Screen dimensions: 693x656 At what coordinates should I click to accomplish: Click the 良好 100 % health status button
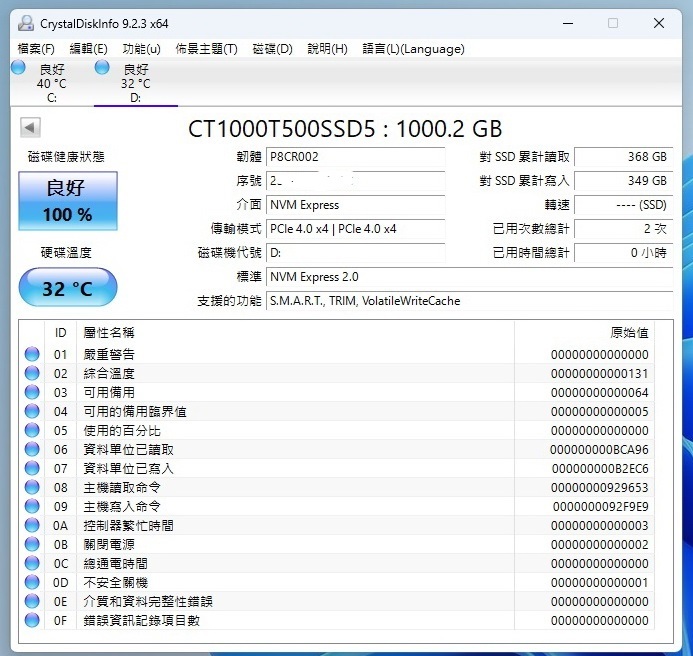[x=68, y=202]
